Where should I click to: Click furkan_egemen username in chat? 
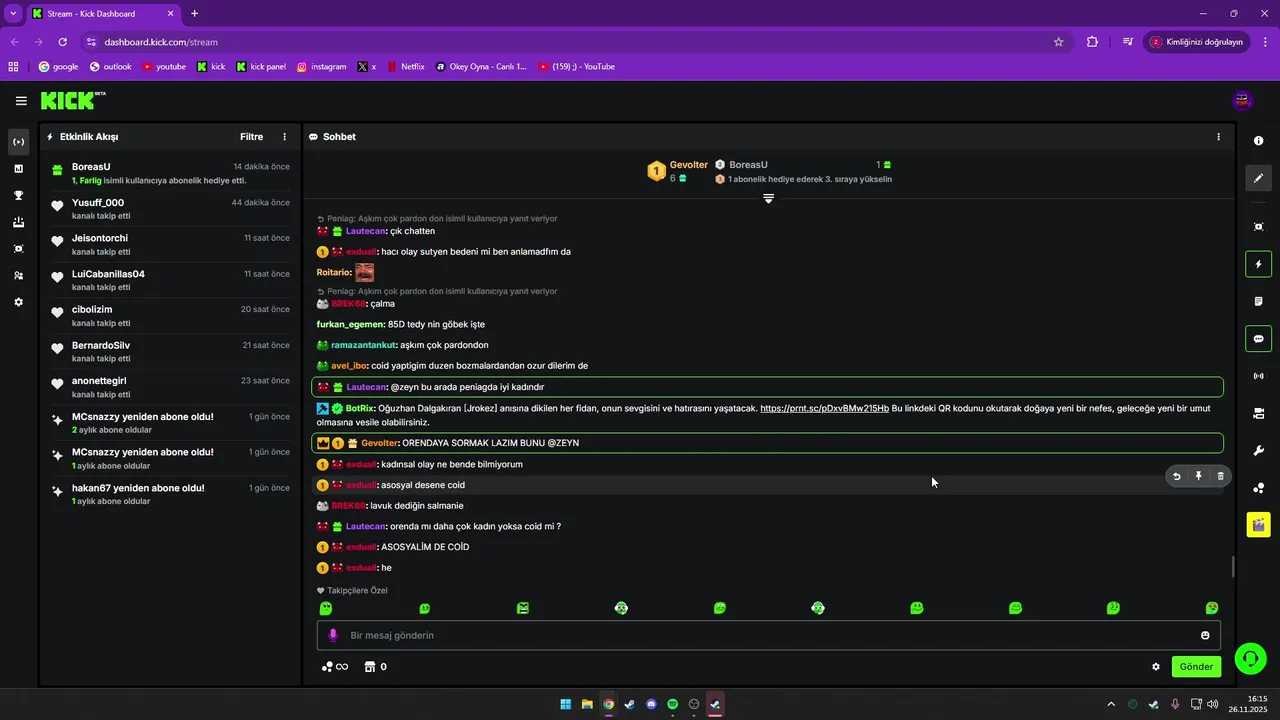pos(350,324)
